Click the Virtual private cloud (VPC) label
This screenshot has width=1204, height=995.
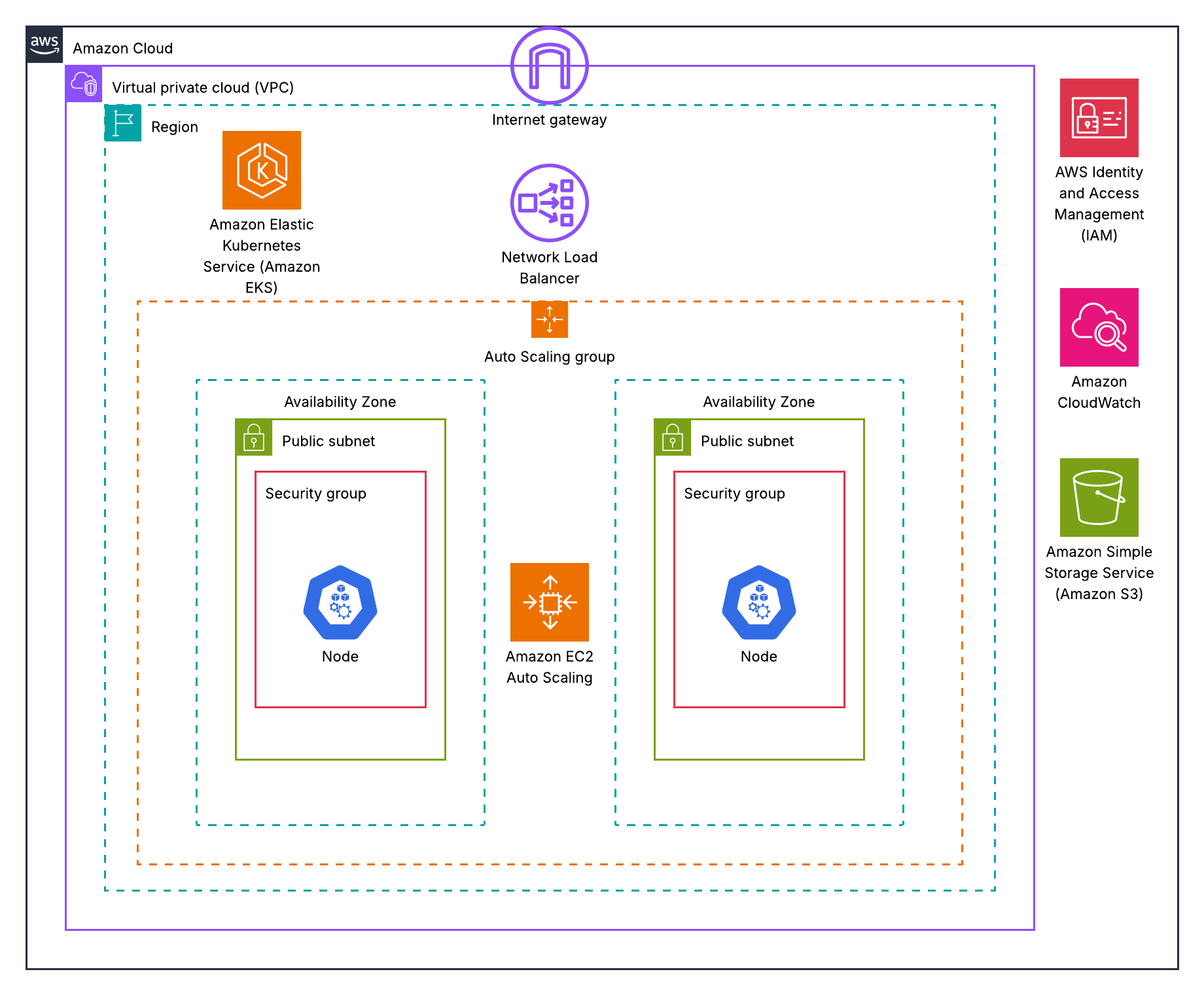coord(203,88)
